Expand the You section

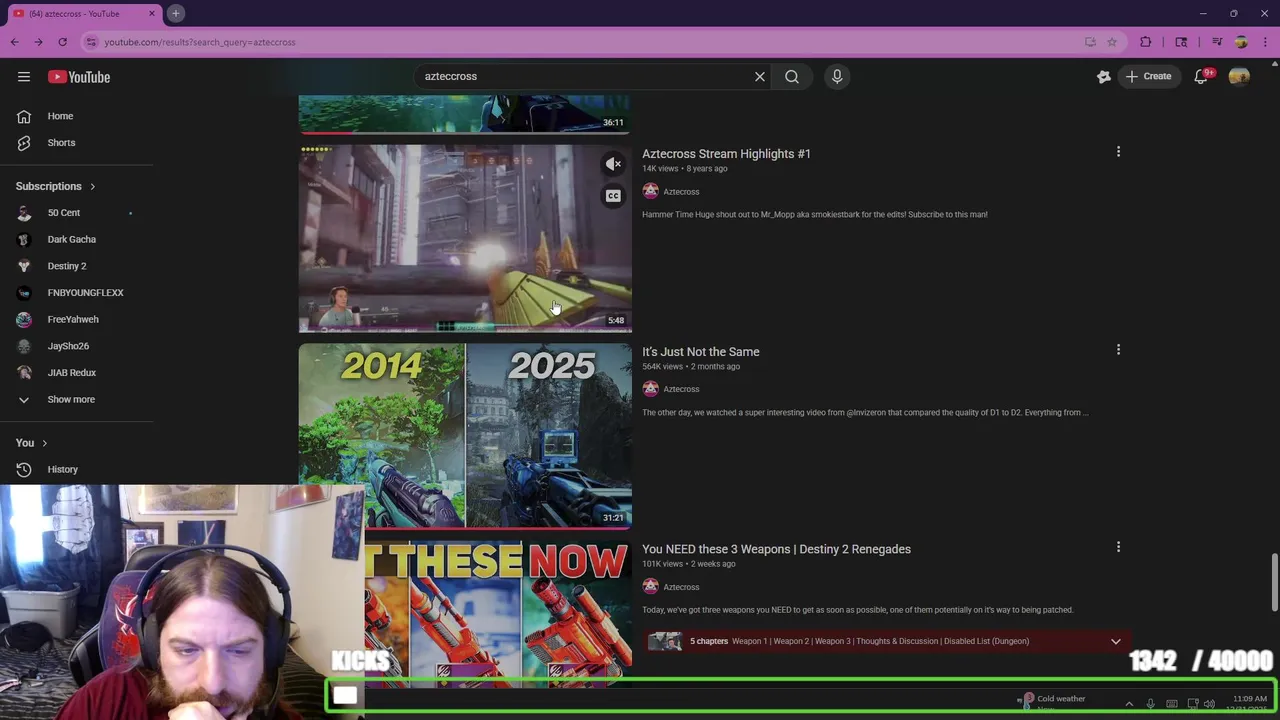point(32,443)
